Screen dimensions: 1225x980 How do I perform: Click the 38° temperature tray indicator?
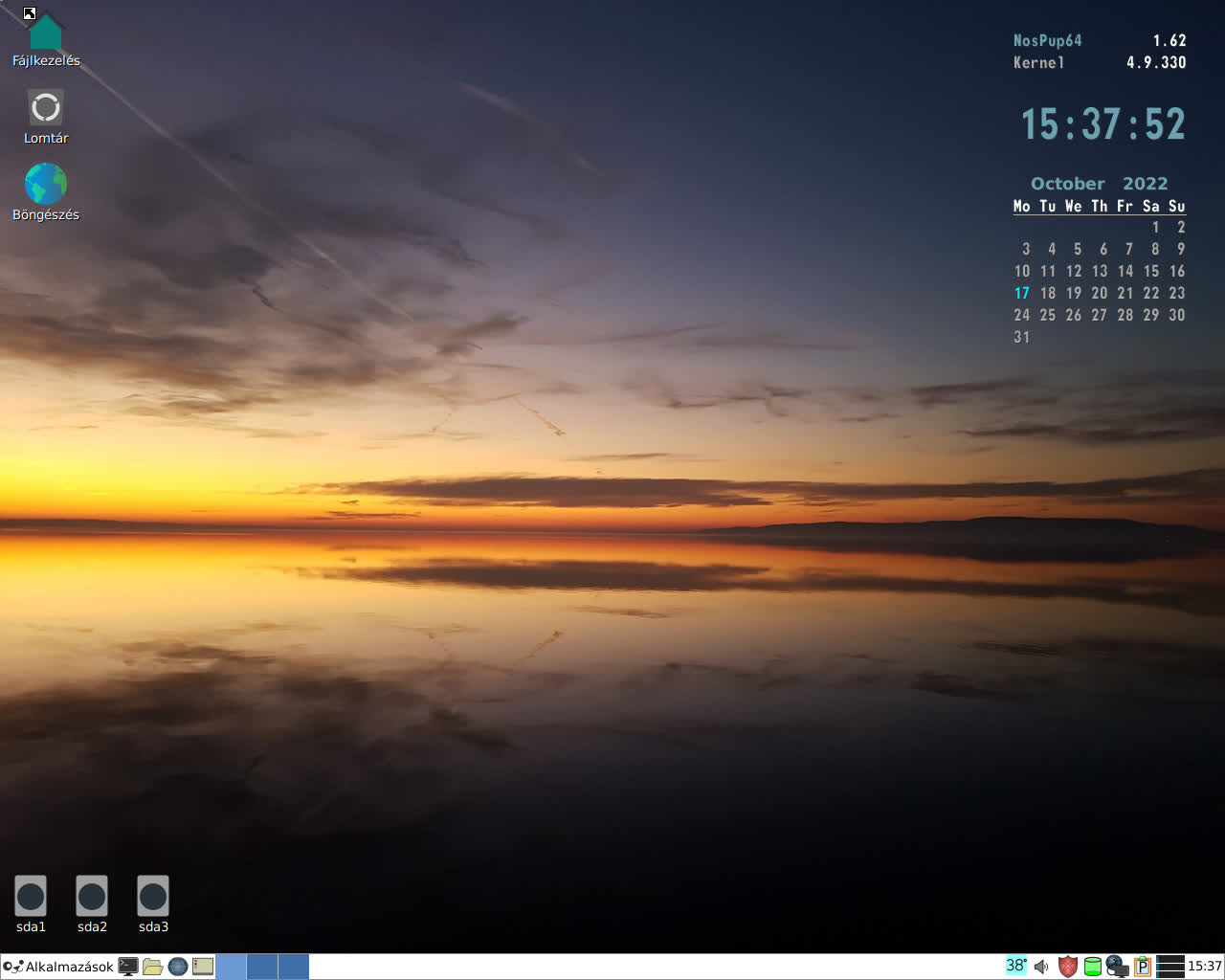point(1016,966)
